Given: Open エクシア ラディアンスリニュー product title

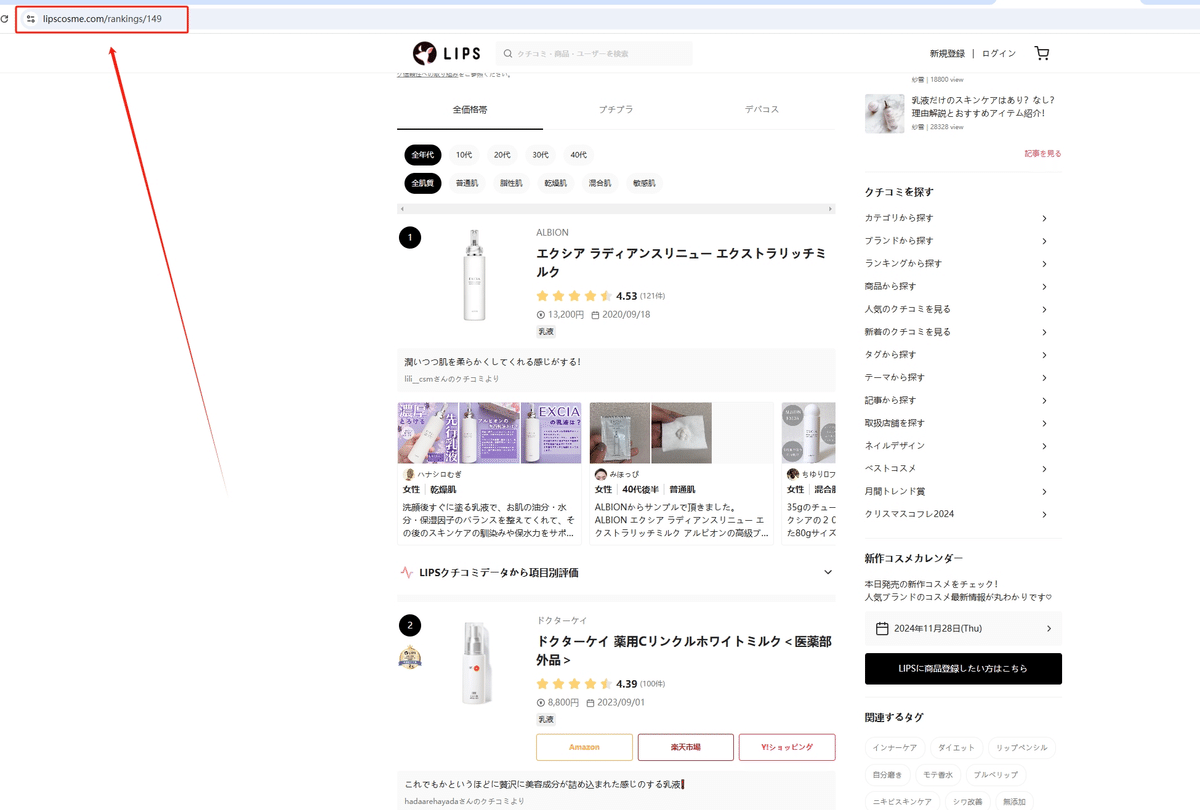Looking at the screenshot, I should point(681,263).
